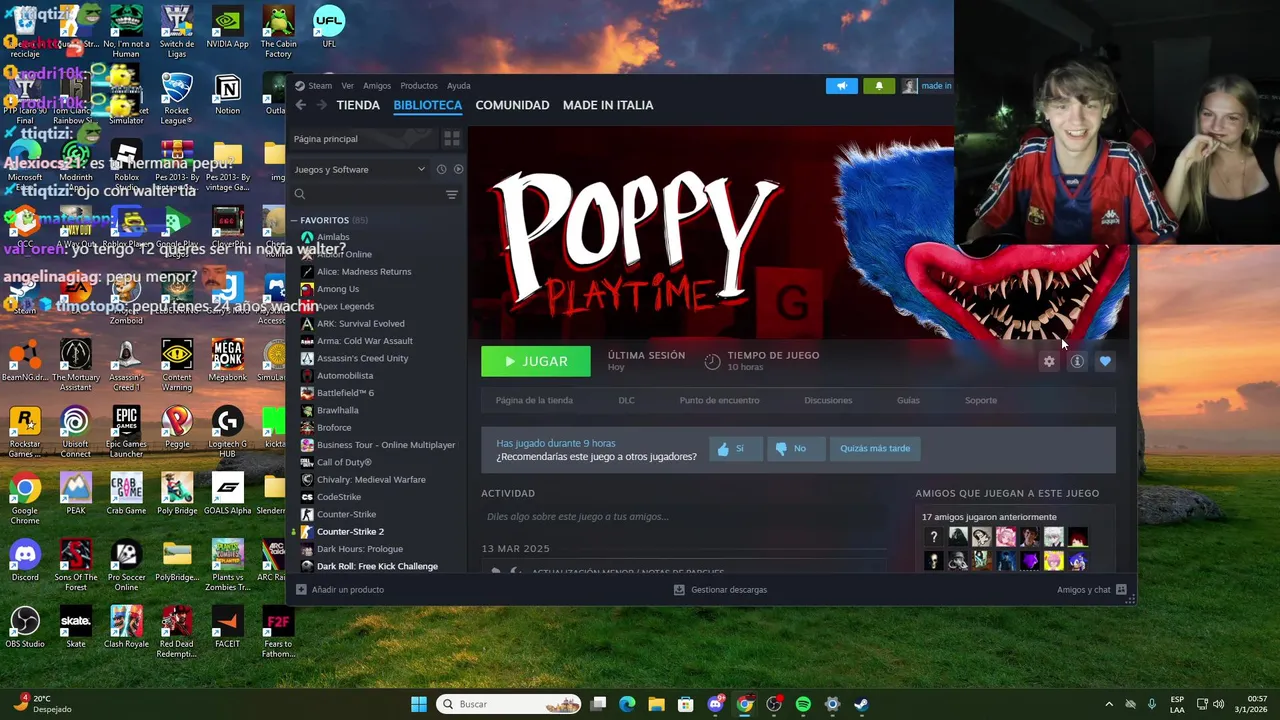Toggle the favorite heart icon
1280x720 pixels.
[x=1105, y=361]
